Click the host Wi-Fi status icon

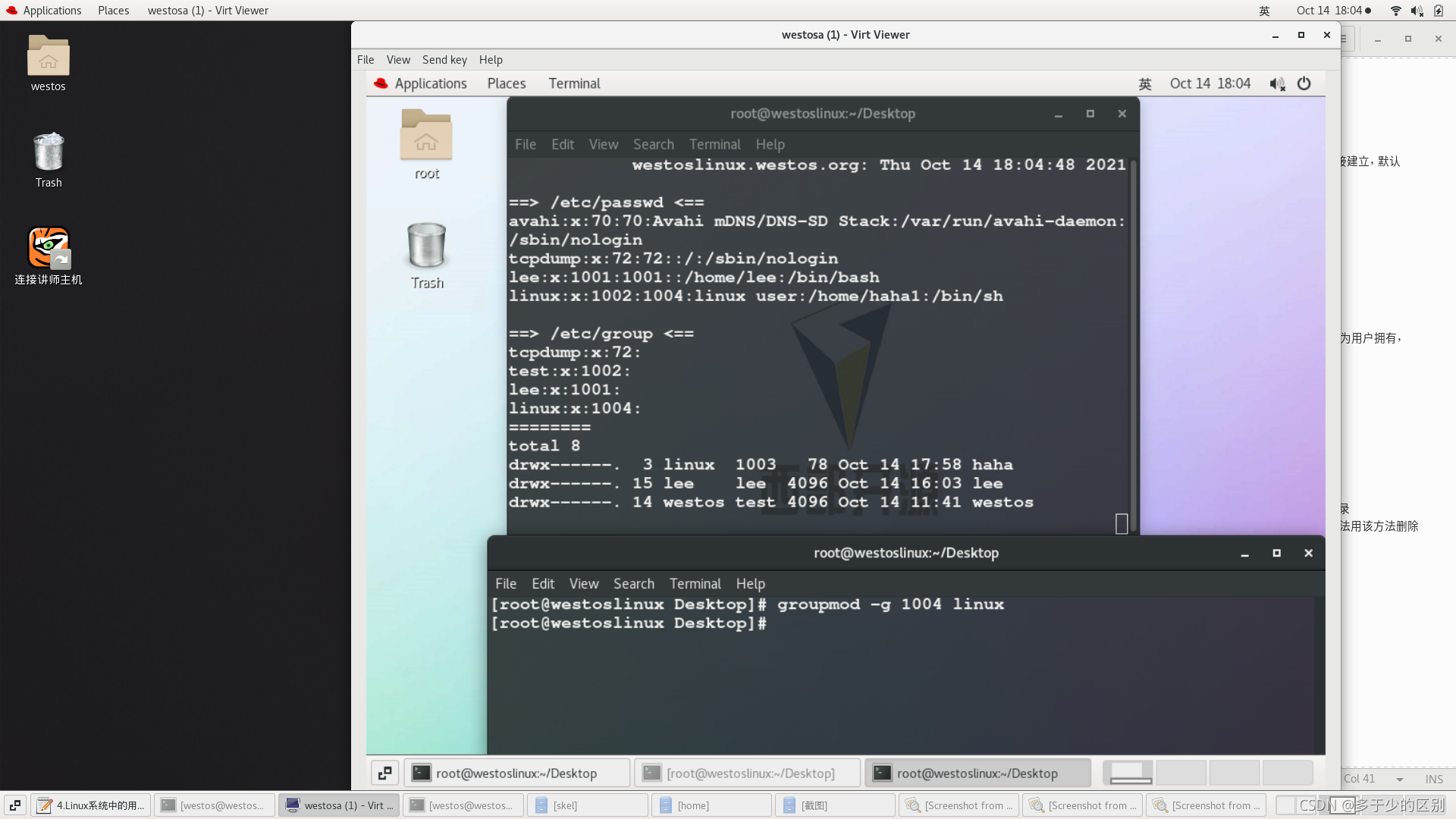coord(1395,11)
